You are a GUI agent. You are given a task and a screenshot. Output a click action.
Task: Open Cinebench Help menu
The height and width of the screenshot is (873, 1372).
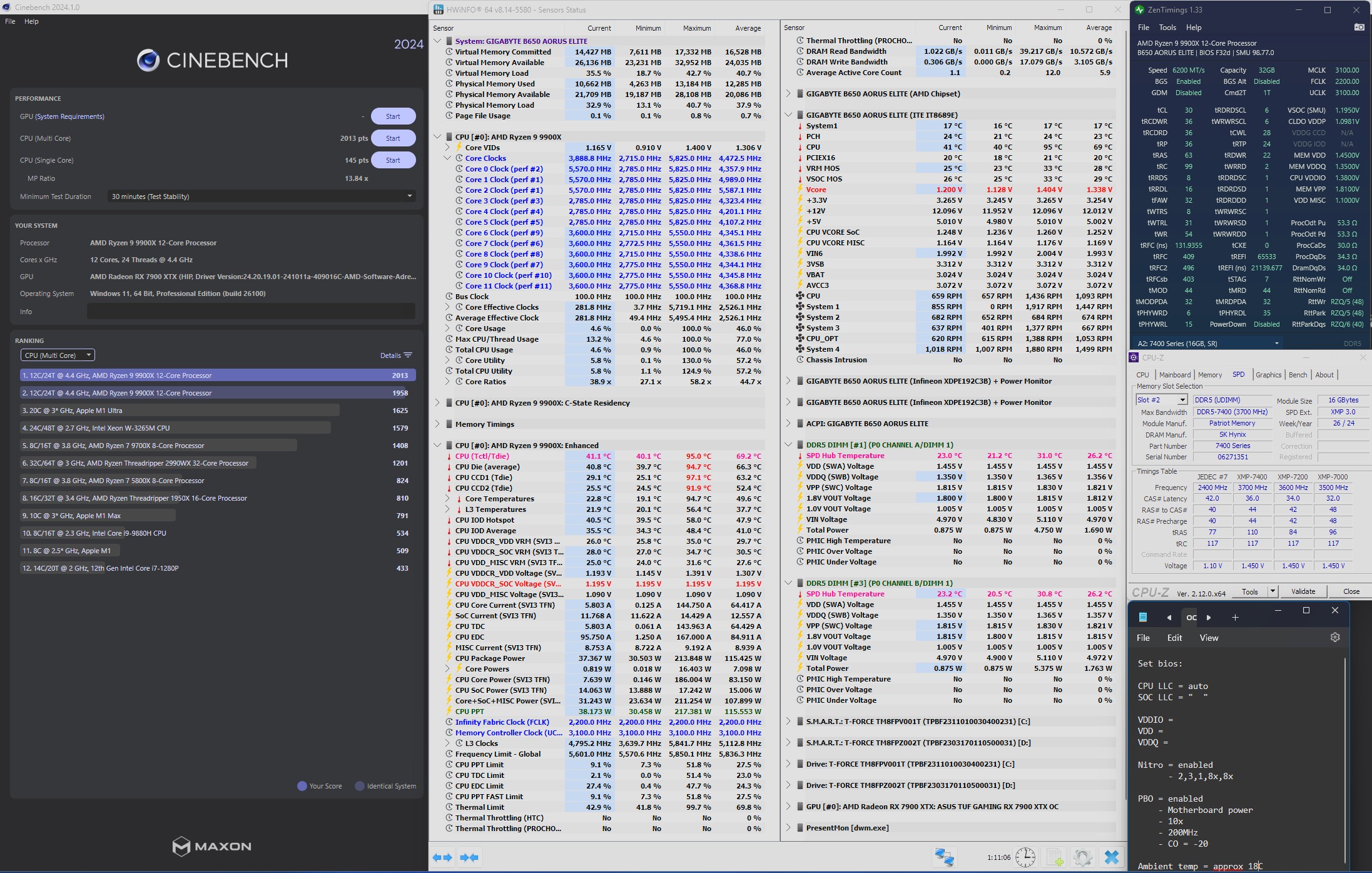[31, 21]
